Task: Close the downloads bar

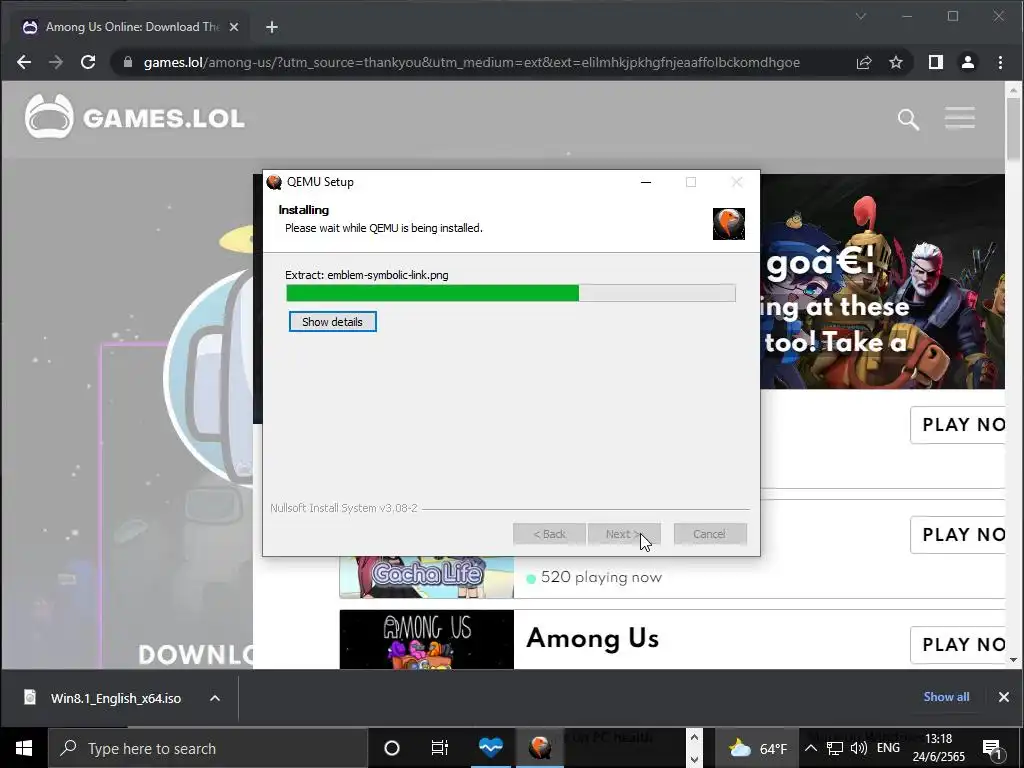Action: tap(1004, 697)
